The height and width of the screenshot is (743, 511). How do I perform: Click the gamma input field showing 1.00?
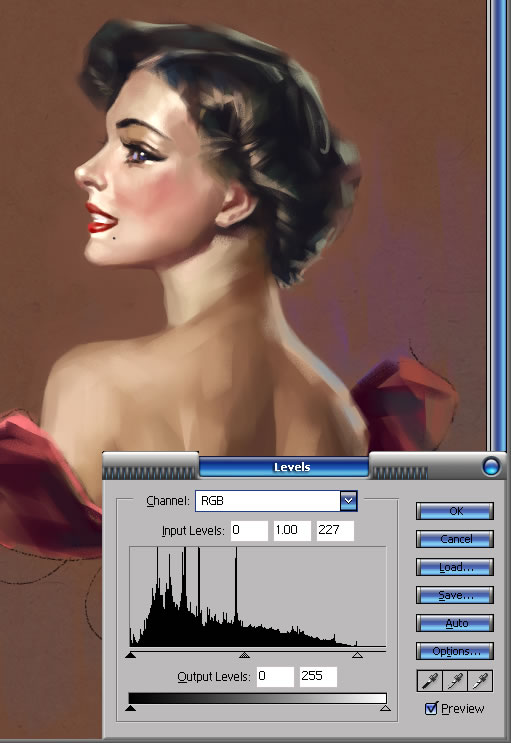pos(292,531)
